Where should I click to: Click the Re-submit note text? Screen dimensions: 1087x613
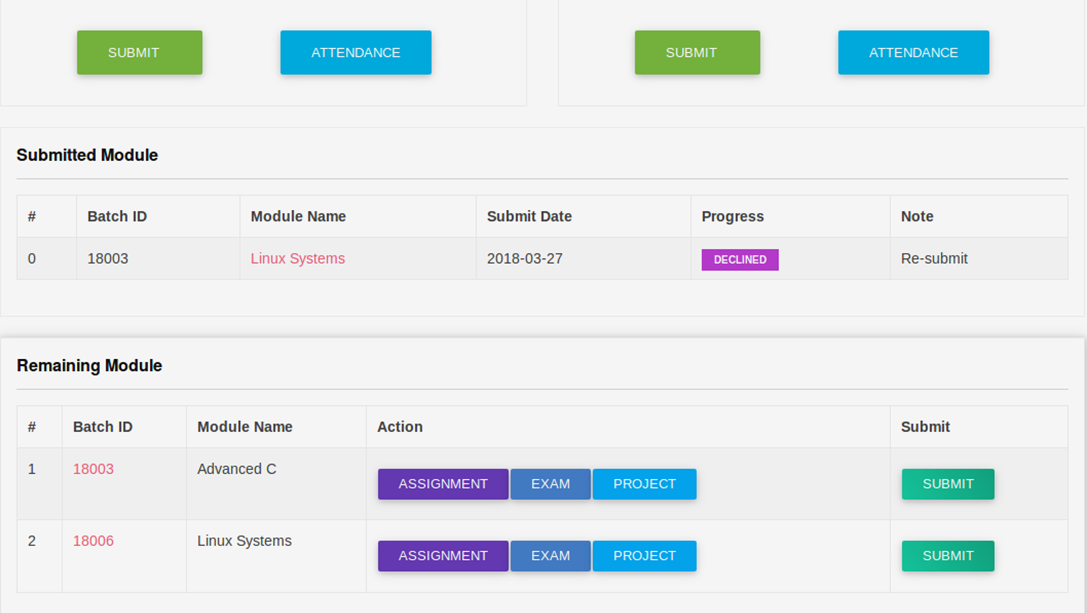point(934,259)
